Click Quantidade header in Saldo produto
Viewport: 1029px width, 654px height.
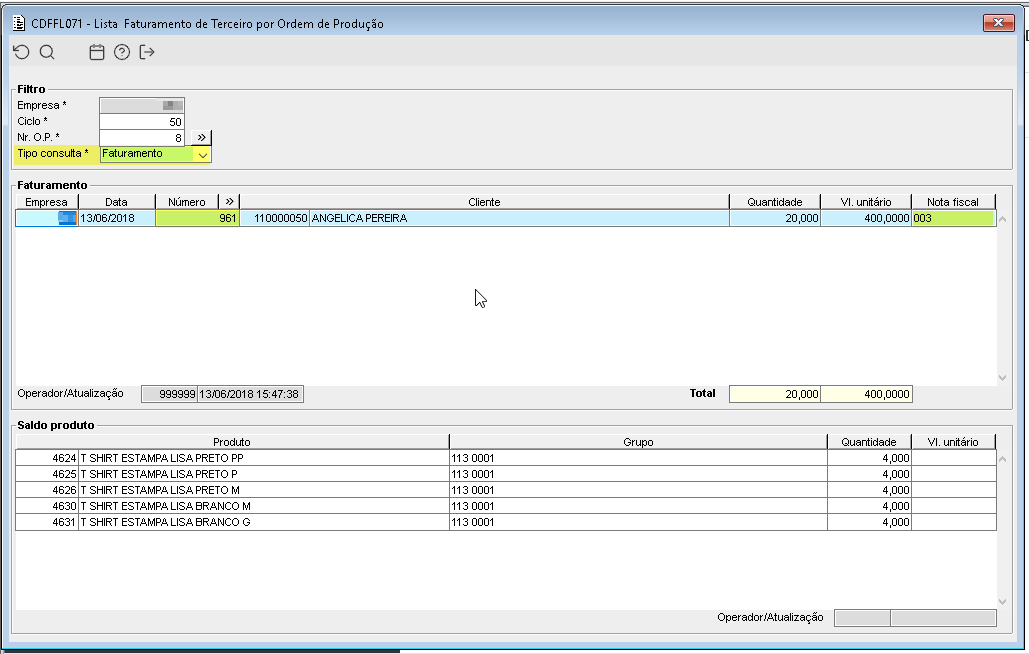coord(869,442)
